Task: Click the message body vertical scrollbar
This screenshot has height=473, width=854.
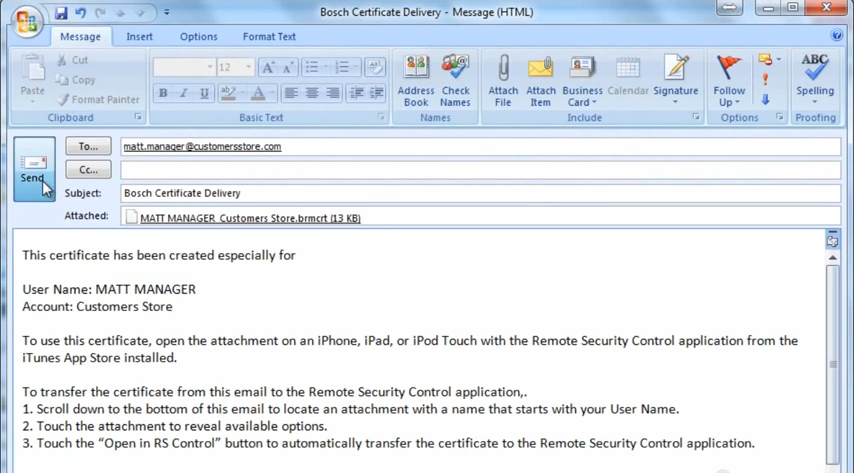Action: click(x=833, y=364)
